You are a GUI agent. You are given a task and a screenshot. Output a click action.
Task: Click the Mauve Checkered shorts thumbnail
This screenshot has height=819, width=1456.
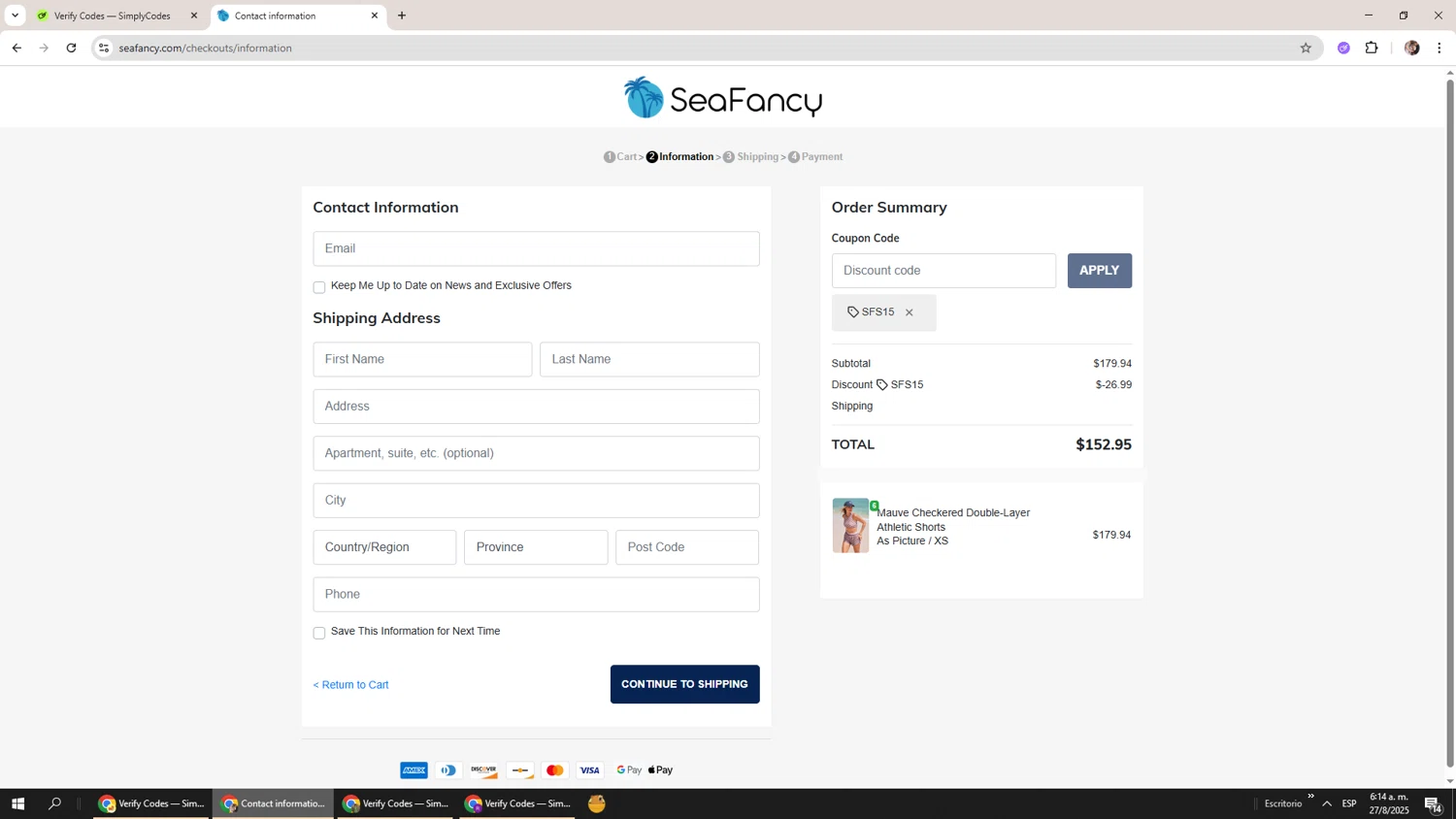click(850, 526)
